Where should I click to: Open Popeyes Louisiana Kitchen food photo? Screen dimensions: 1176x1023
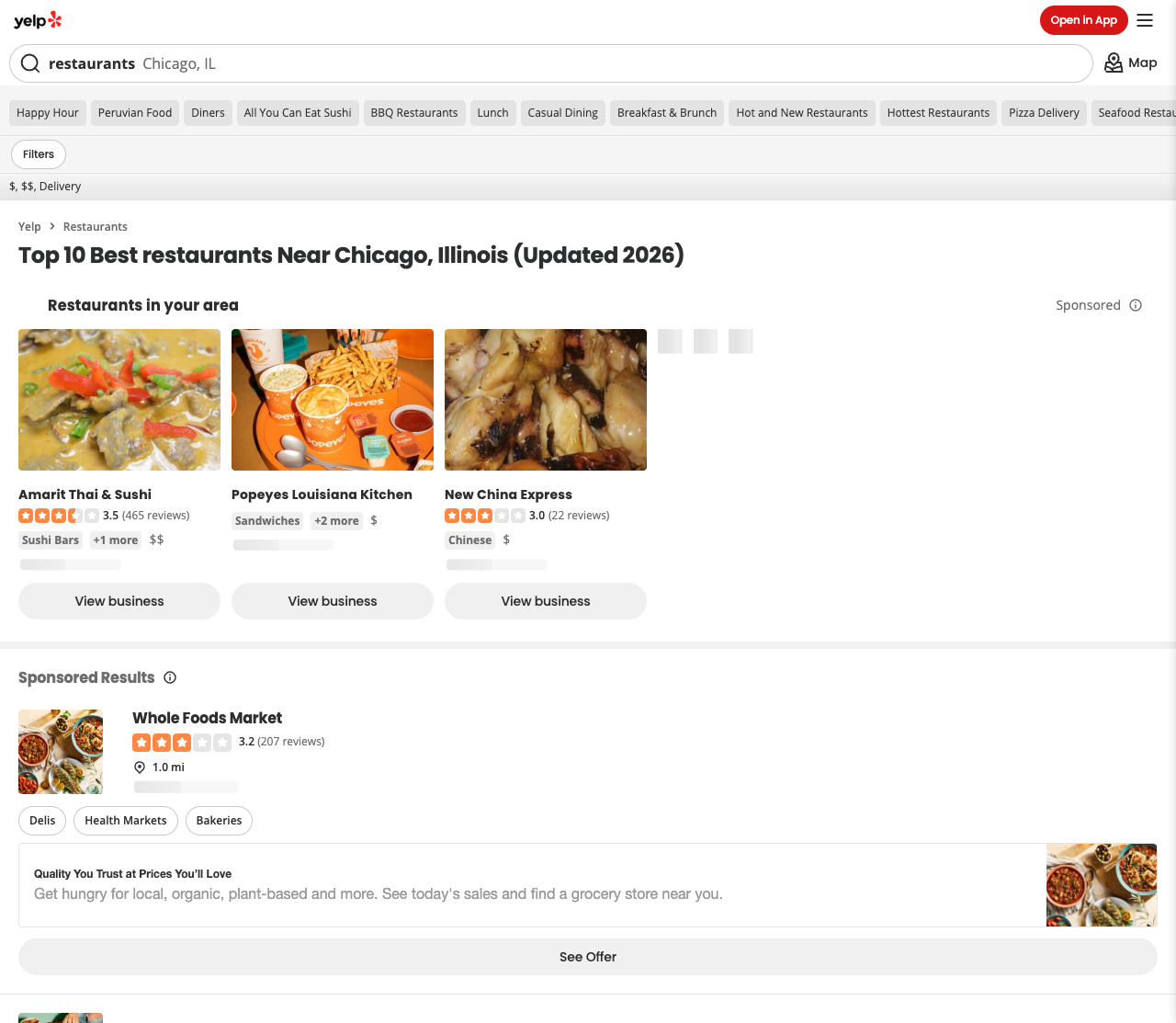pyautogui.click(x=333, y=400)
